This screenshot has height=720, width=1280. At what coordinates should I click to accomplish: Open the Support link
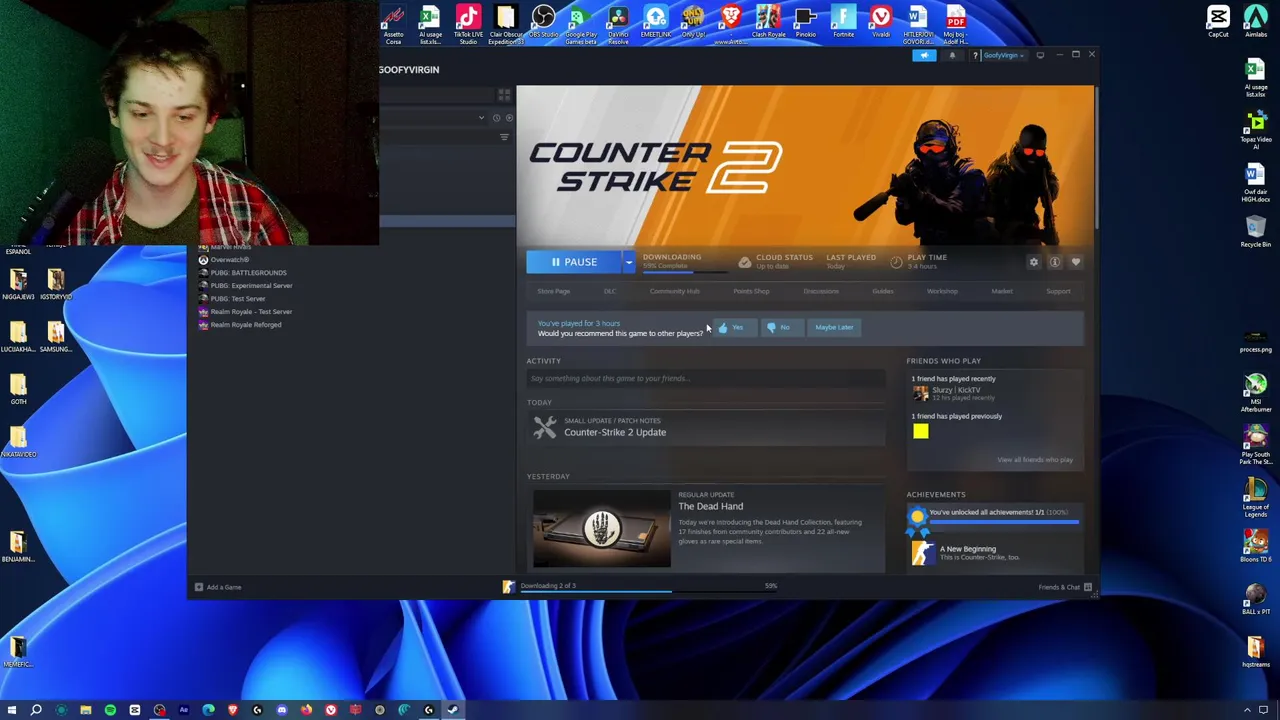pyautogui.click(x=1058, y=291)
